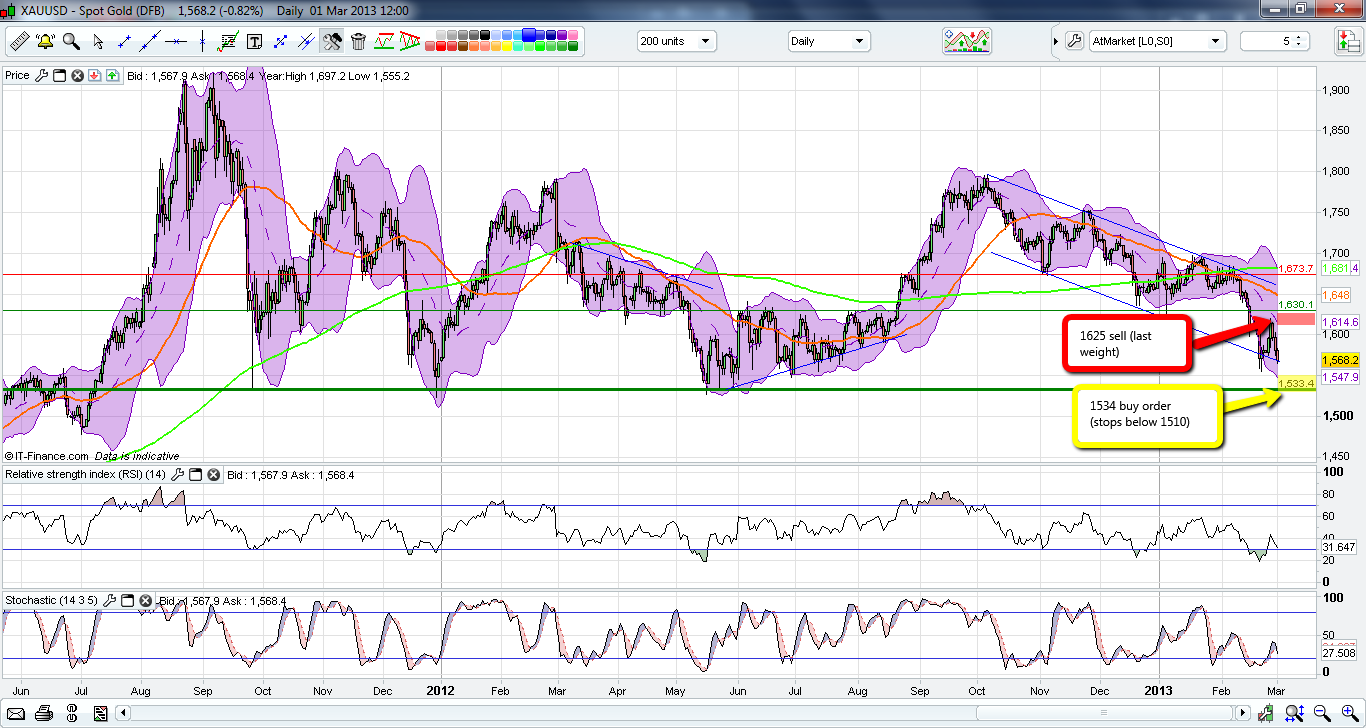1366x728 pixels.
Task: Select the ruler measurement tool
Action: tap(20, 41)
